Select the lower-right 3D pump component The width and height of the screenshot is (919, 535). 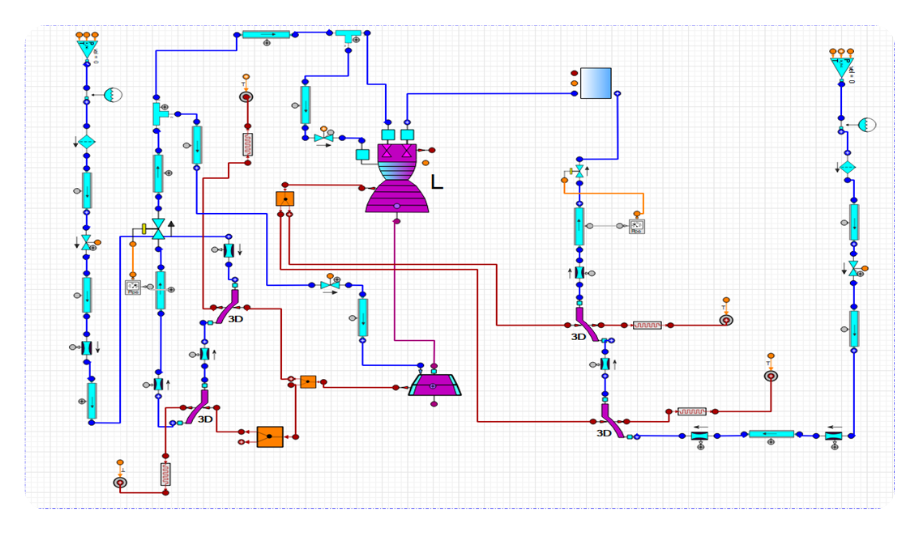612,421
